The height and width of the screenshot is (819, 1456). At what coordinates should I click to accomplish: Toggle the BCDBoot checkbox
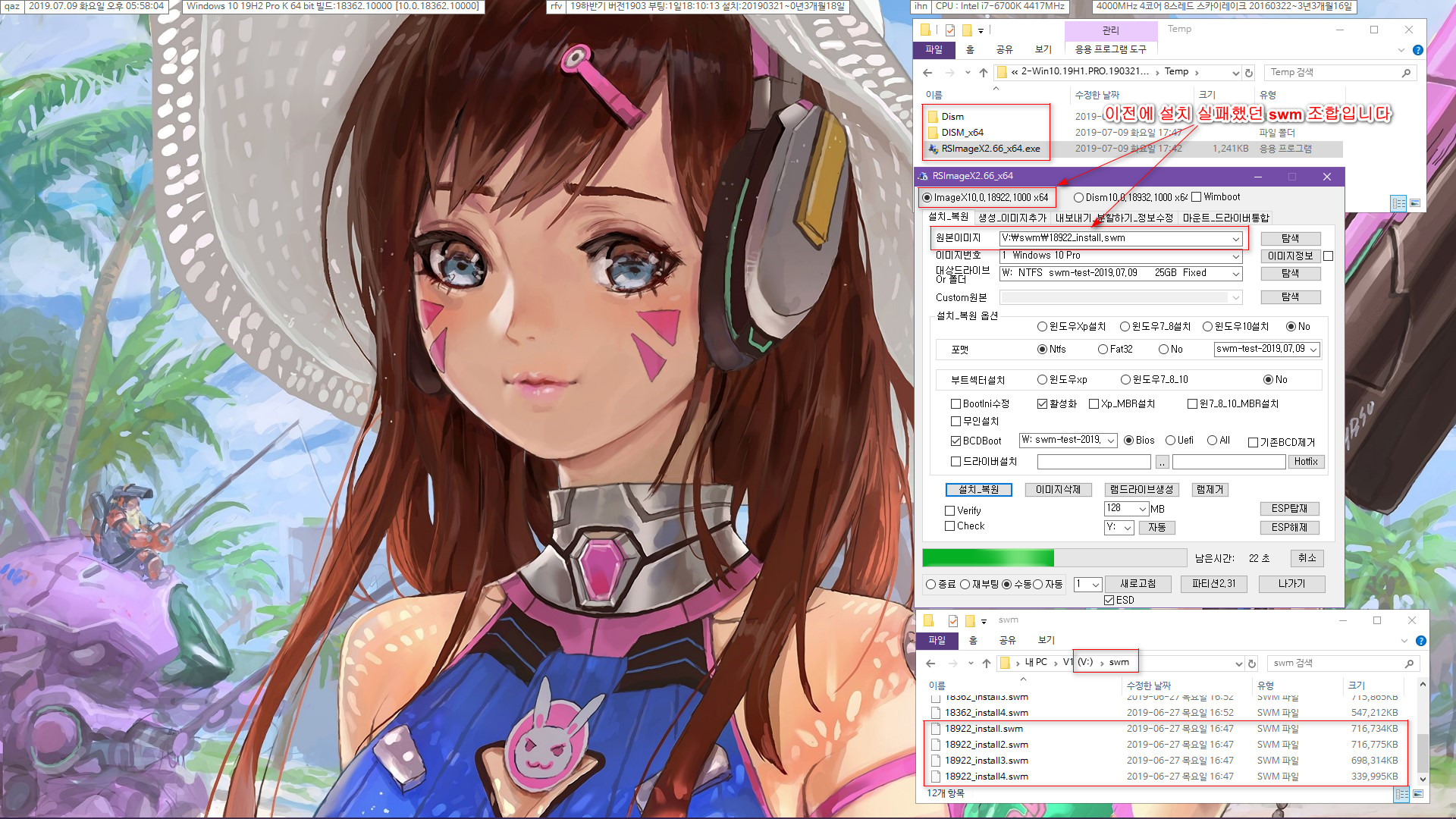coord(956,441)
